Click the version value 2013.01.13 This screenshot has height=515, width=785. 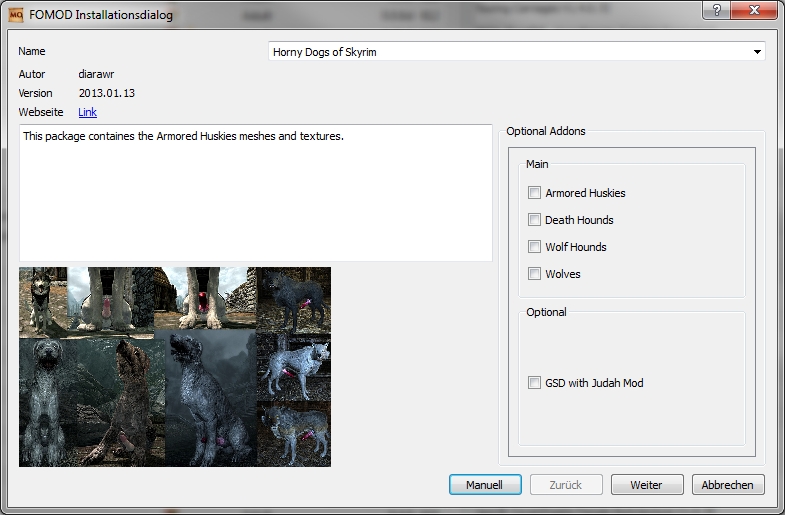click(x=107, y=93)
